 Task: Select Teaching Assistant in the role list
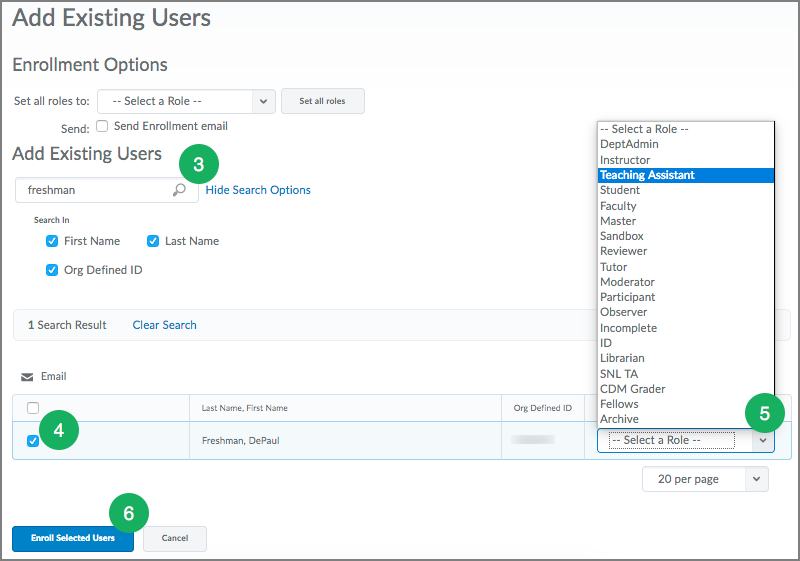pyautogui.click(x=686, y=175)
